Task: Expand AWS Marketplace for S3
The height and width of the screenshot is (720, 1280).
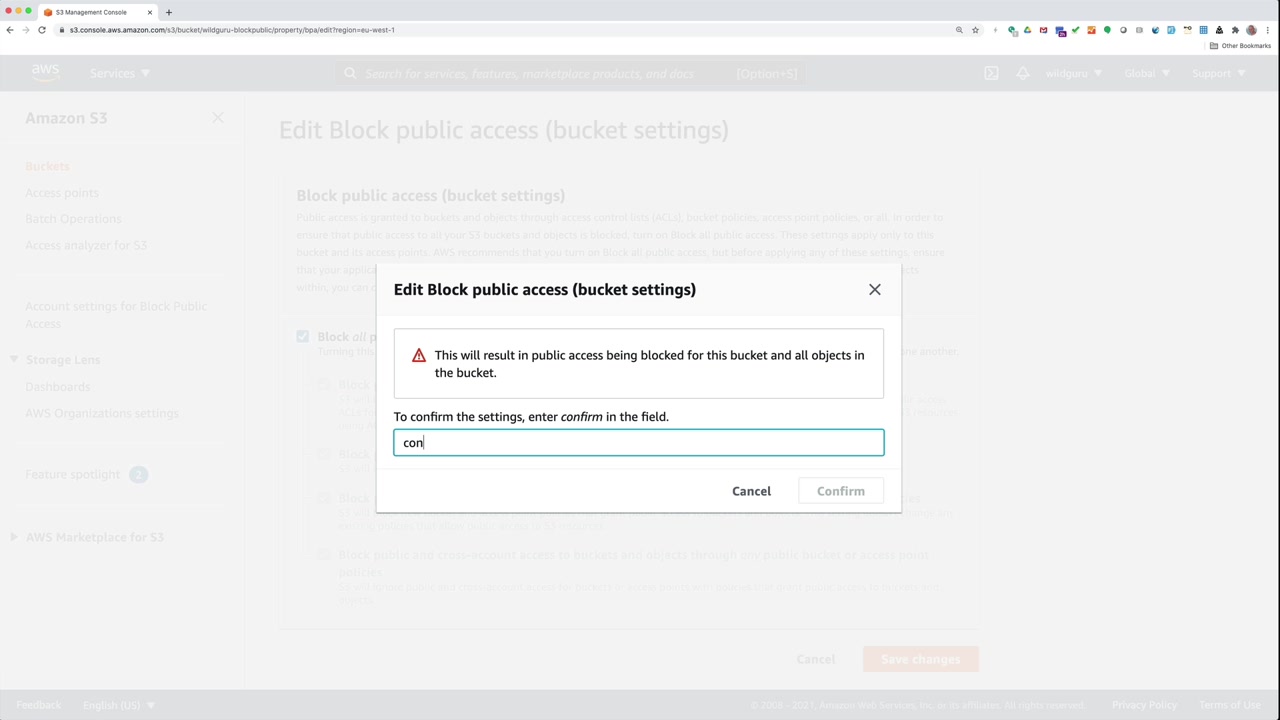Action: coord(14,537)
